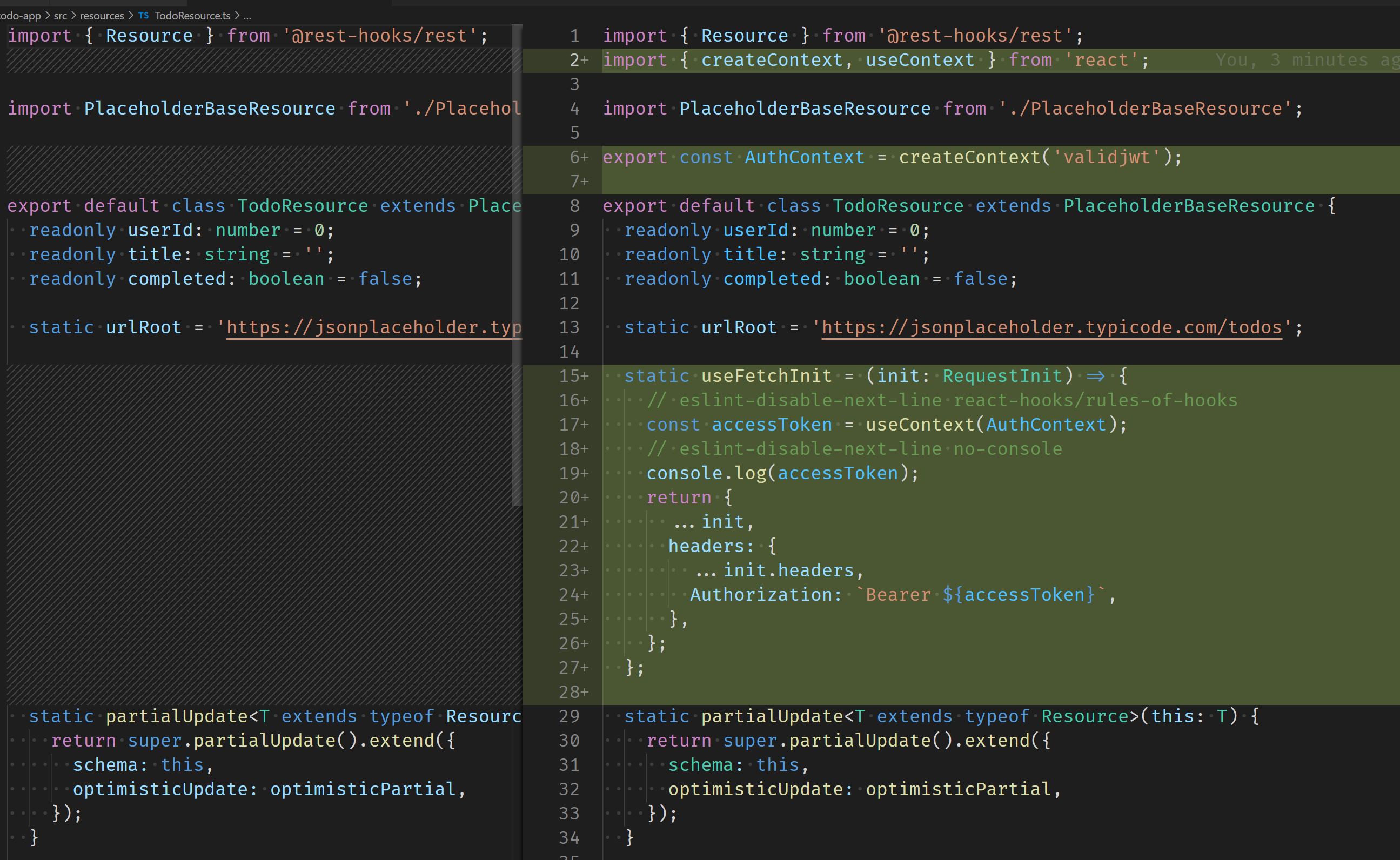Follow the truncated jsonplaceholder URL in original pane

[374, 327]
